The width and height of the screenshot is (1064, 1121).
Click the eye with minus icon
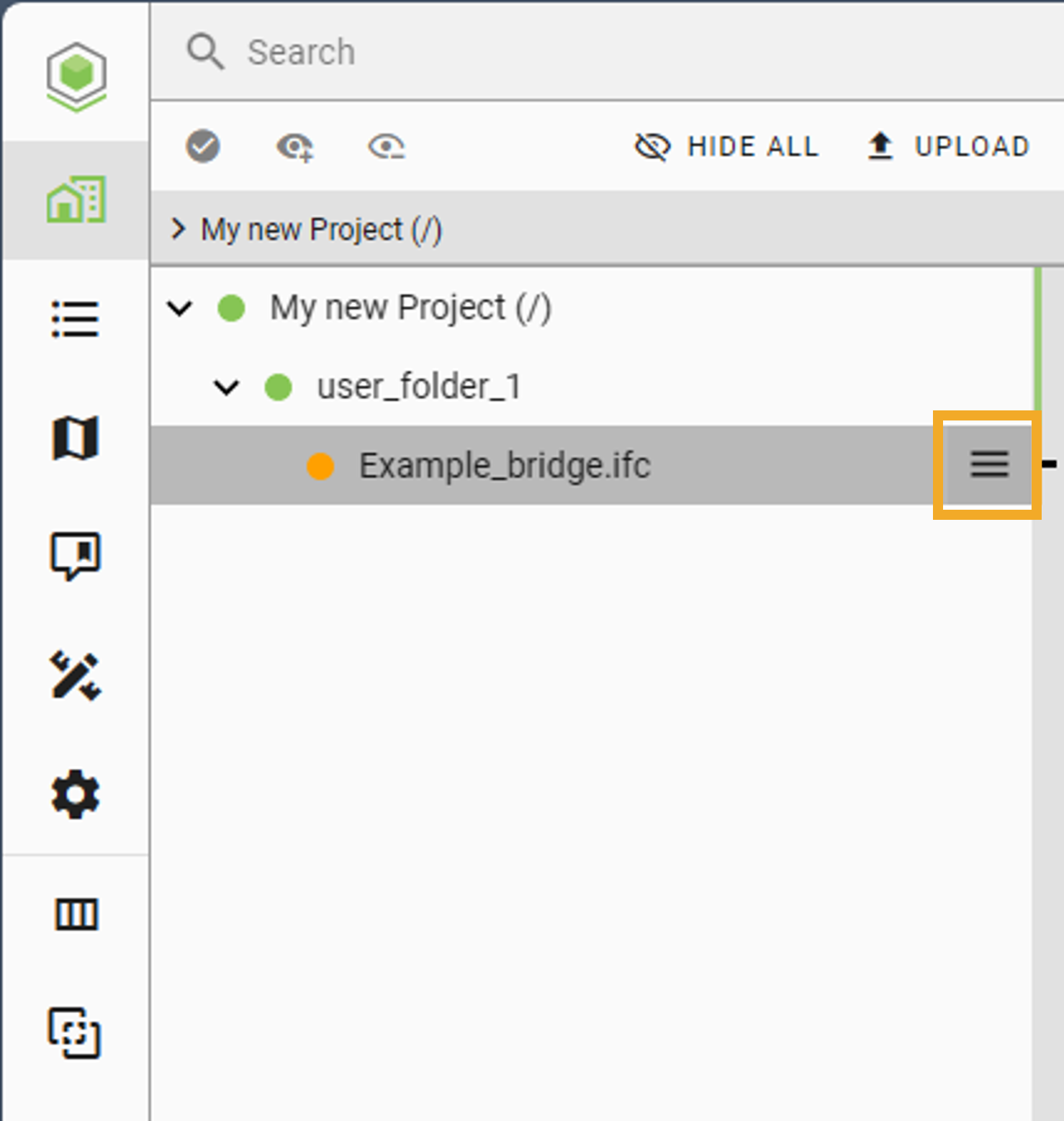(x=386, y=147)
